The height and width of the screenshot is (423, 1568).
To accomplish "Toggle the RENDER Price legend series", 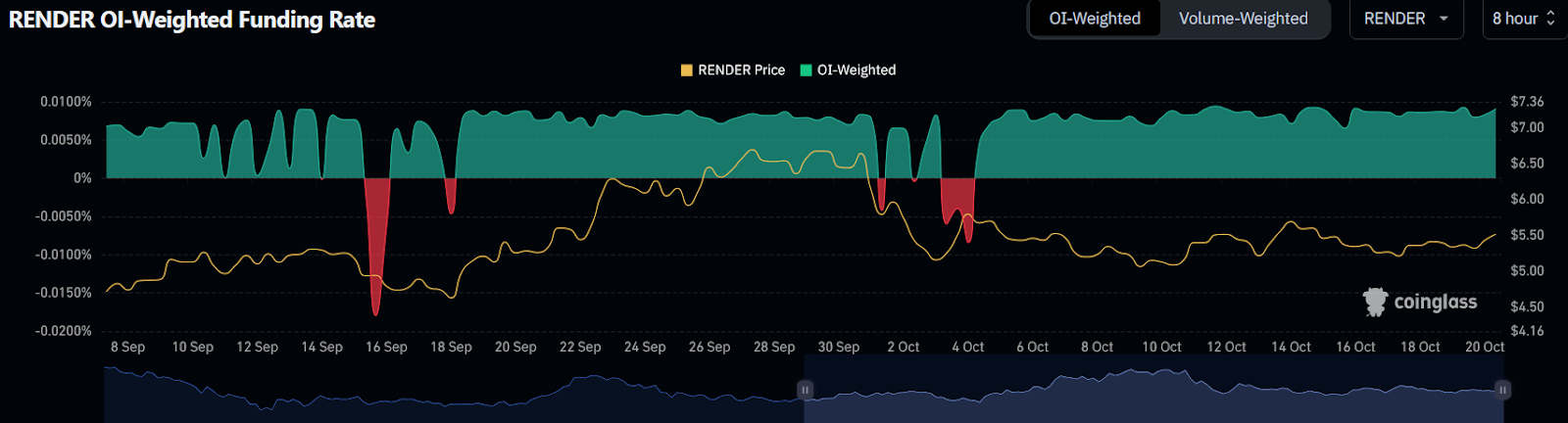I will click(x=733, y=70).
